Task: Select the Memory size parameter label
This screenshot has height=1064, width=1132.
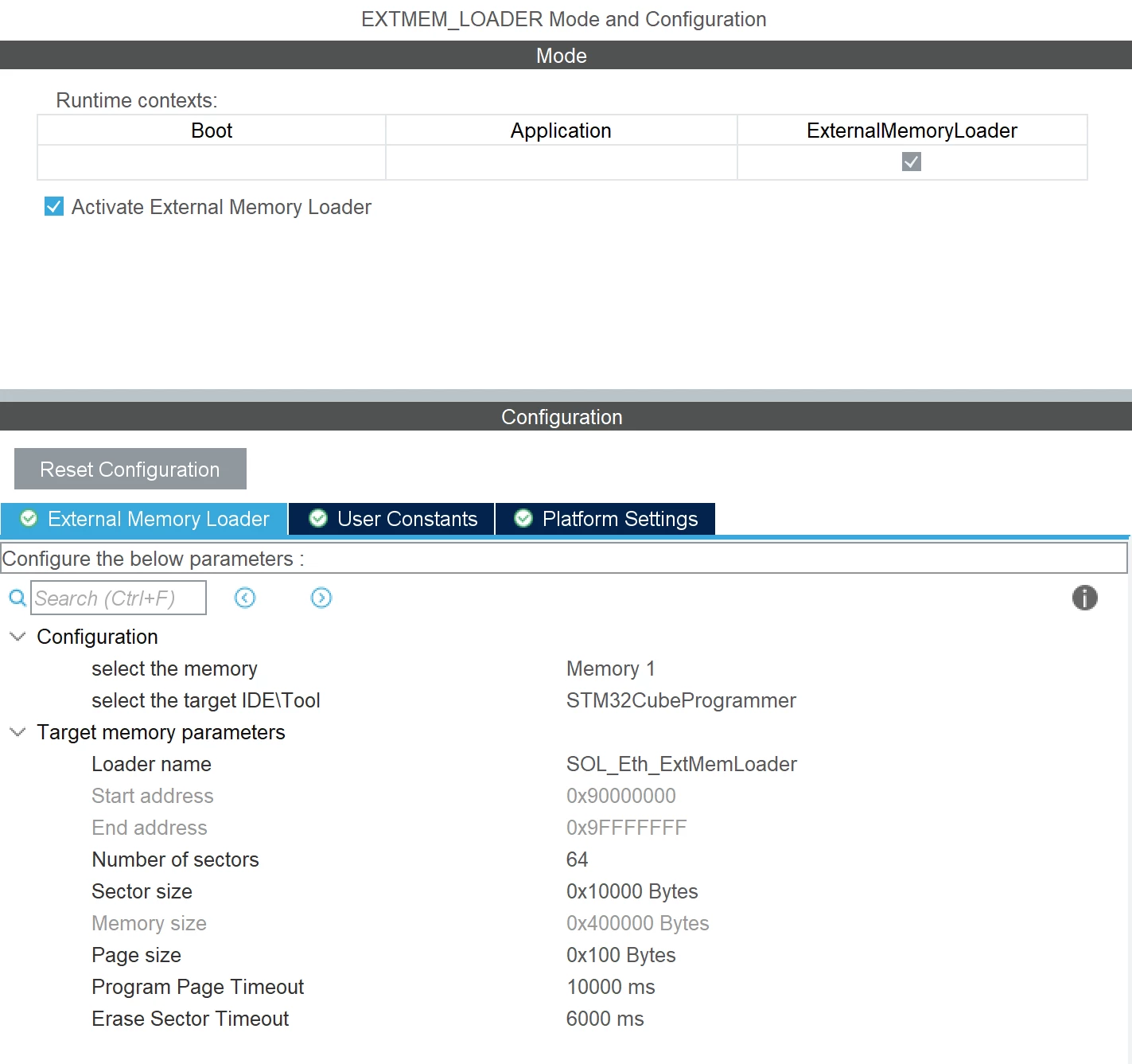Action: (x=150, y=923)
